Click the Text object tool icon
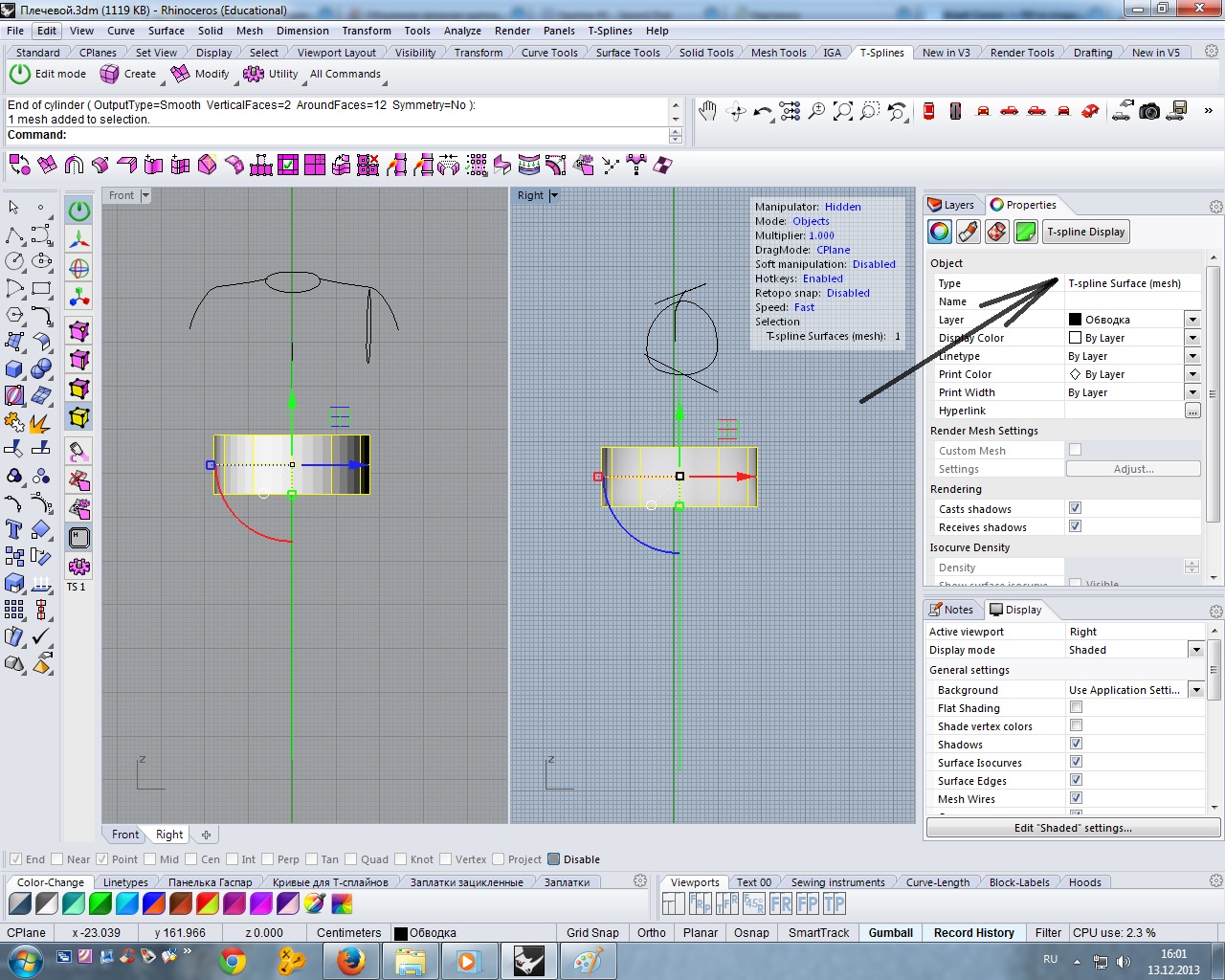Screen dimensions: 1225x980 [x=14, y=529]
